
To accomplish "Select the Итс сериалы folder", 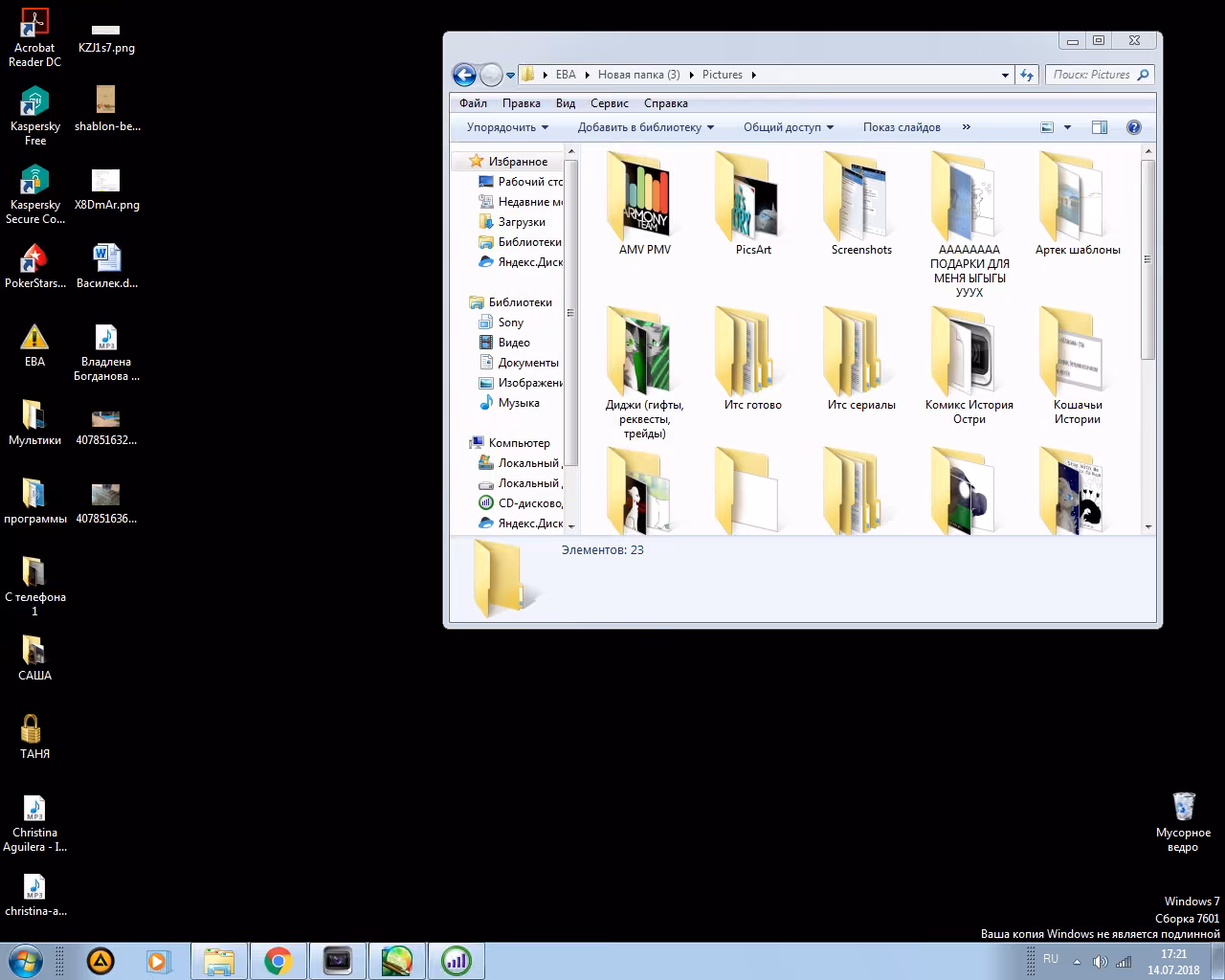I will tap(861, 359).
